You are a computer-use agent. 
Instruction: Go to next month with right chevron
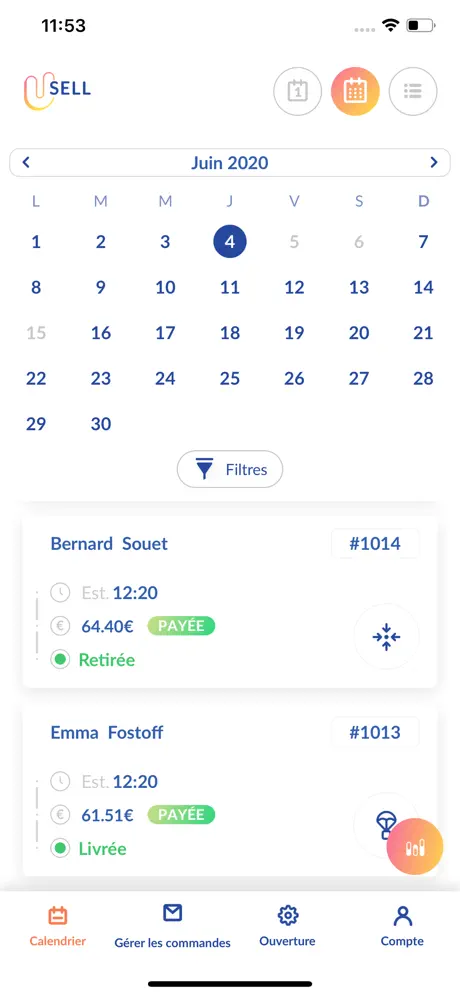pyautogui.click(x=434, y=163)
